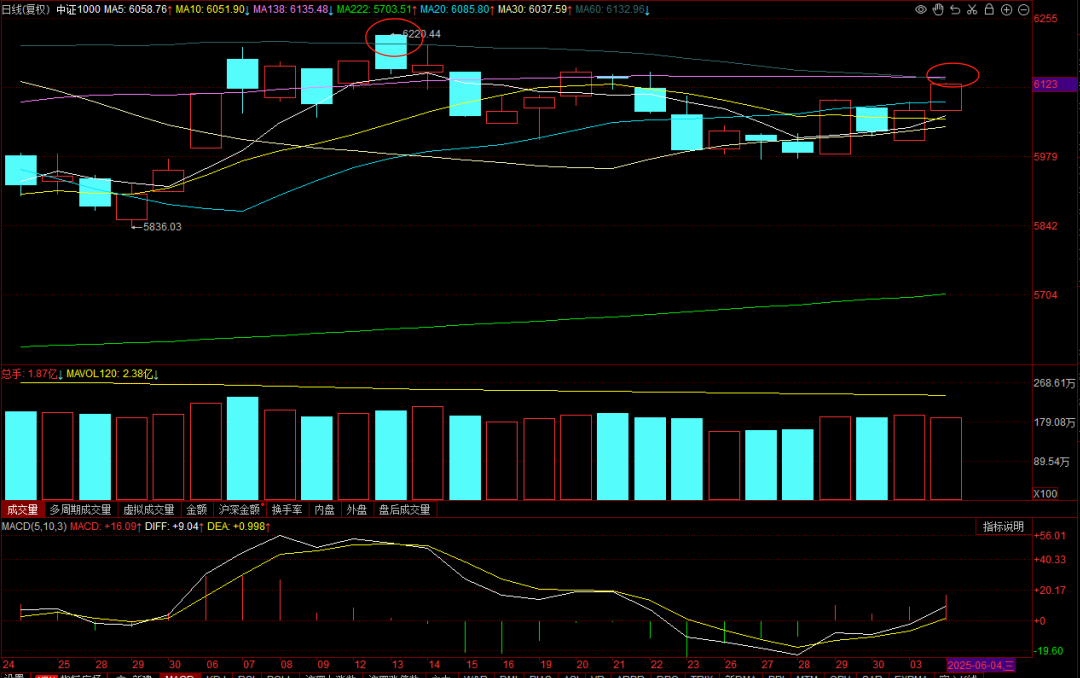Select date 24 on the time axis
The image size is (1080, 678).
point(9,665)
